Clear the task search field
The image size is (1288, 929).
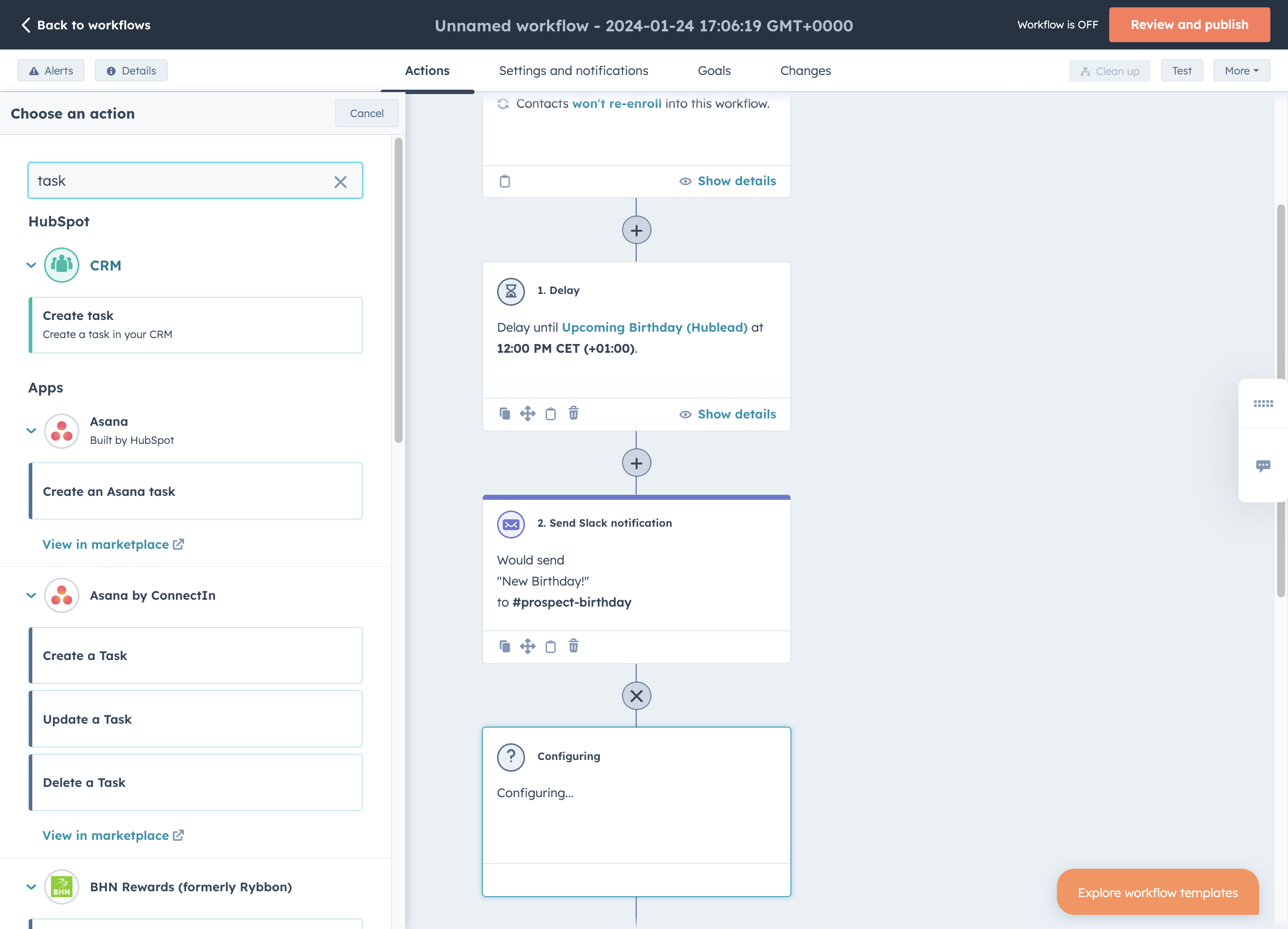340,182
